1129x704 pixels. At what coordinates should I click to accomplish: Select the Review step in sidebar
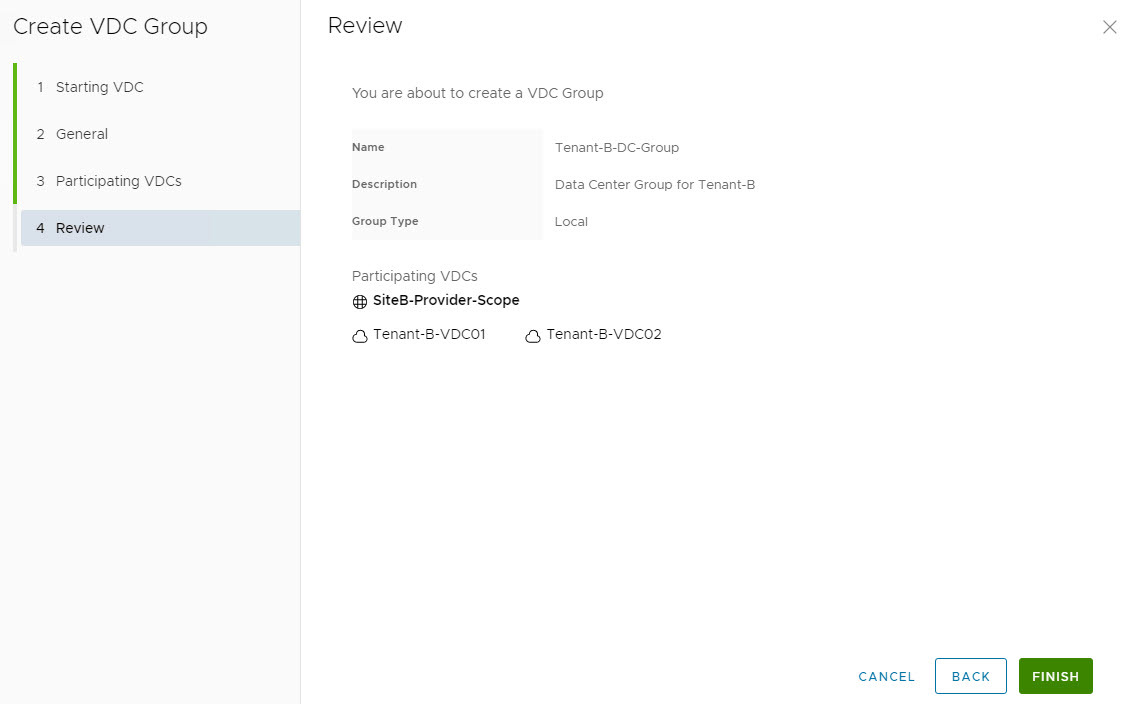pos(80,228)
